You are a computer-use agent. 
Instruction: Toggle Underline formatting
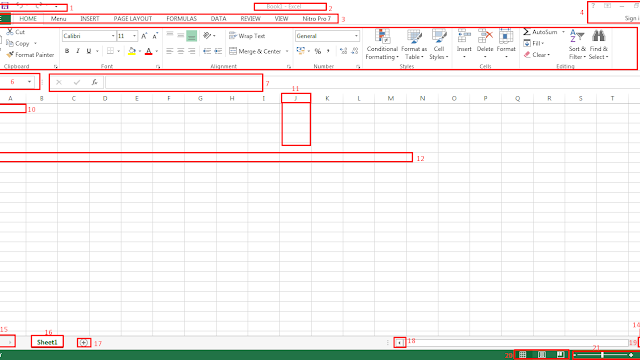point(89,51)
